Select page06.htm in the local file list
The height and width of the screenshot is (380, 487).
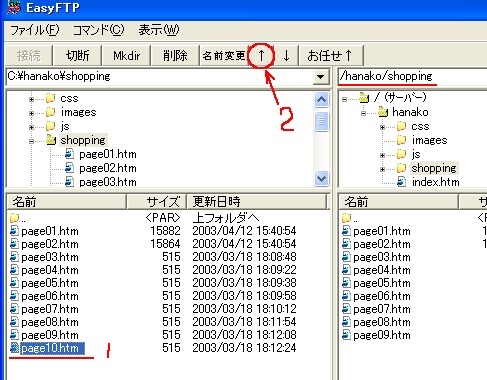pyautogui.click(x=50, y=296)
